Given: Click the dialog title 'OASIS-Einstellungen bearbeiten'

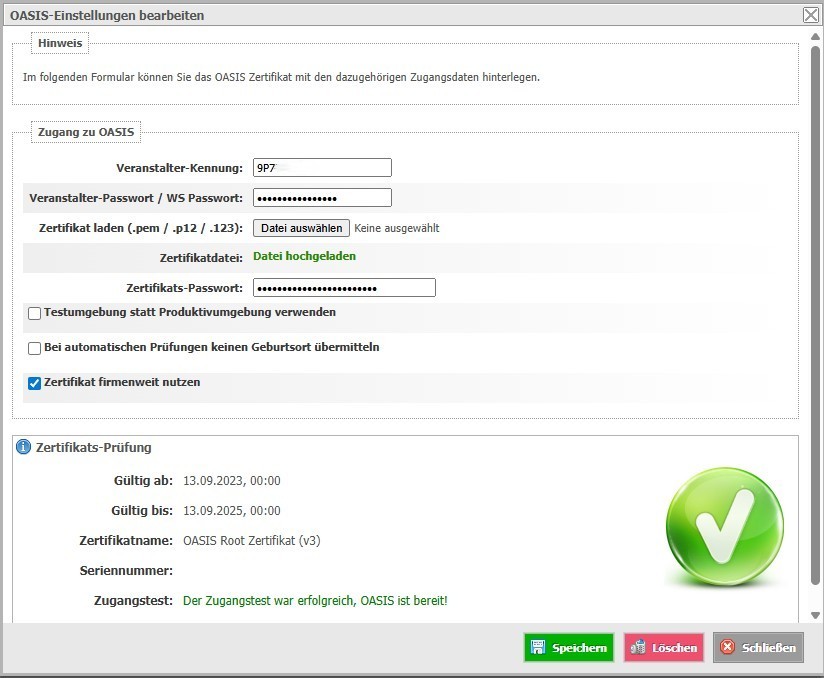Looking at the screenshot, I should 107,15.
